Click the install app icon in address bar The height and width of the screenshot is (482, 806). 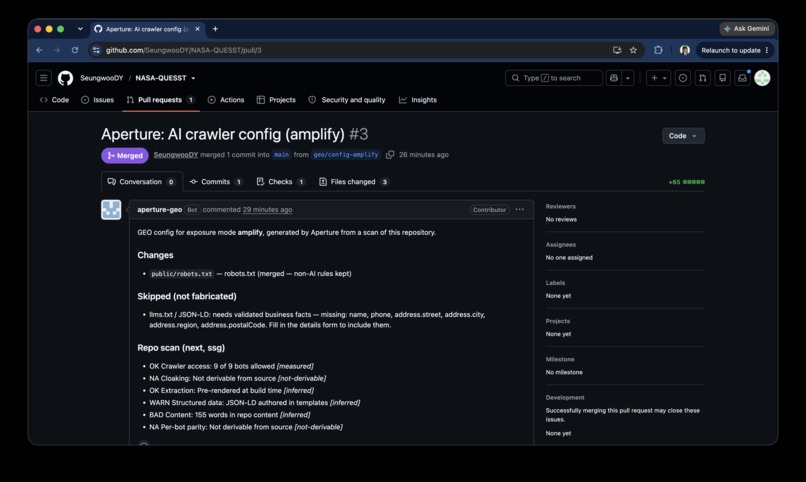(617, 50)
